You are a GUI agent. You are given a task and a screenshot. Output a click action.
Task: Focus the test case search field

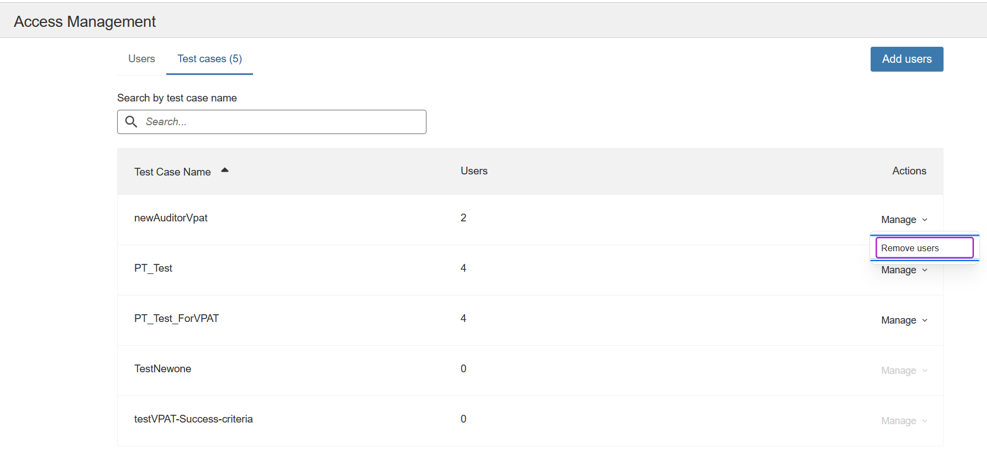271,122
